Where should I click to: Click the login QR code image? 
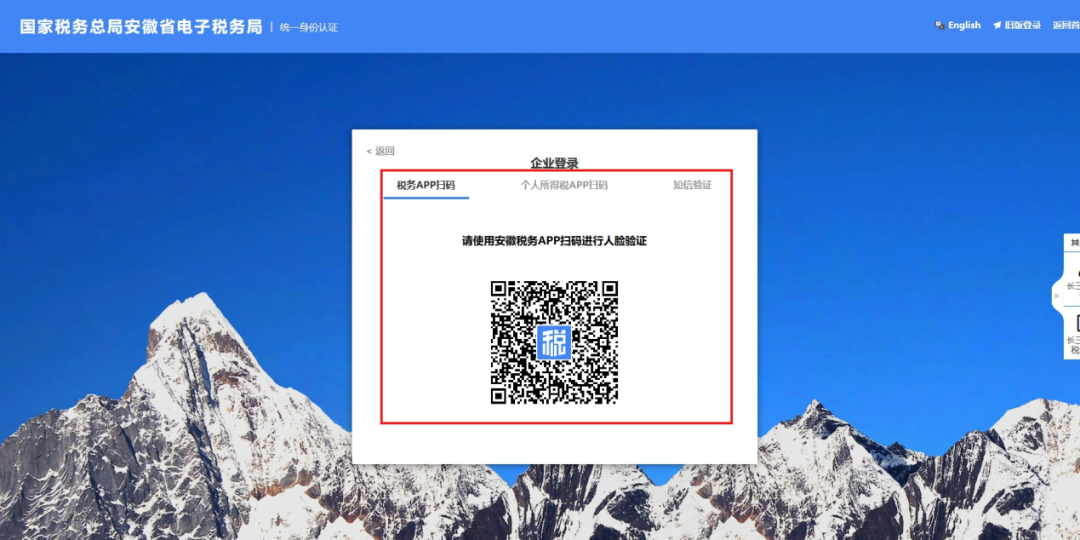tap(554, 342)
